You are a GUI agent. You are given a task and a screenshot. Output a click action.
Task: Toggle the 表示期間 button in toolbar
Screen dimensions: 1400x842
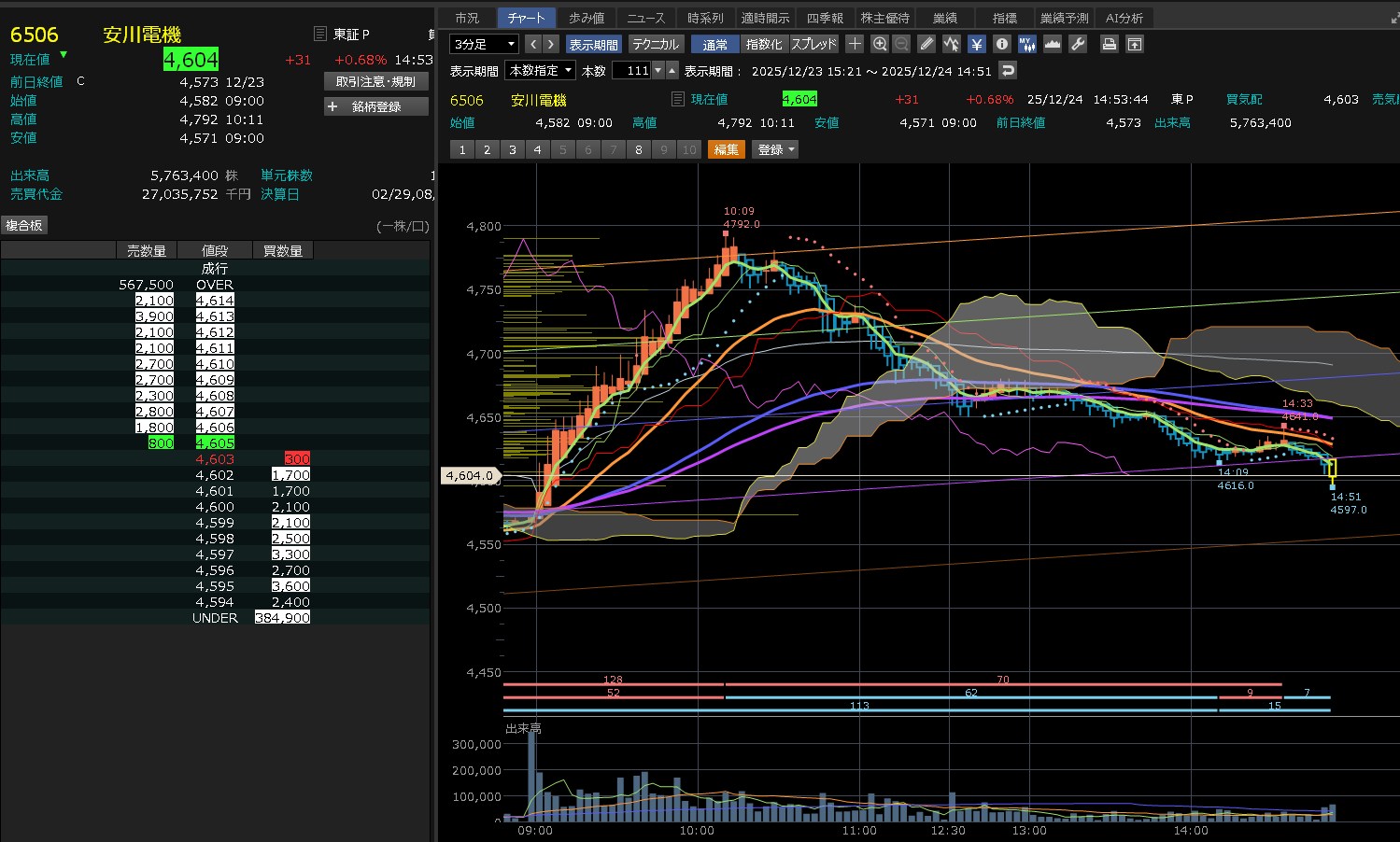tap(594, 44)
